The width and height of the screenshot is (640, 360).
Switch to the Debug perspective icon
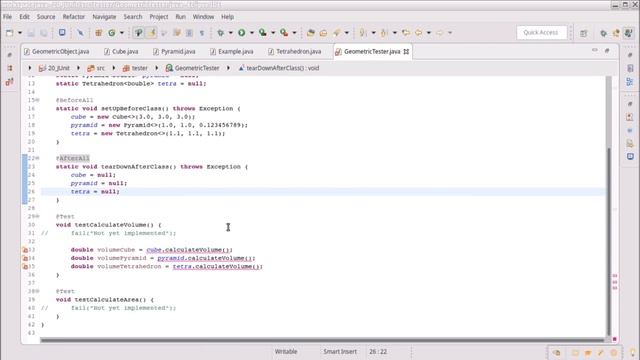pos(603,33)
